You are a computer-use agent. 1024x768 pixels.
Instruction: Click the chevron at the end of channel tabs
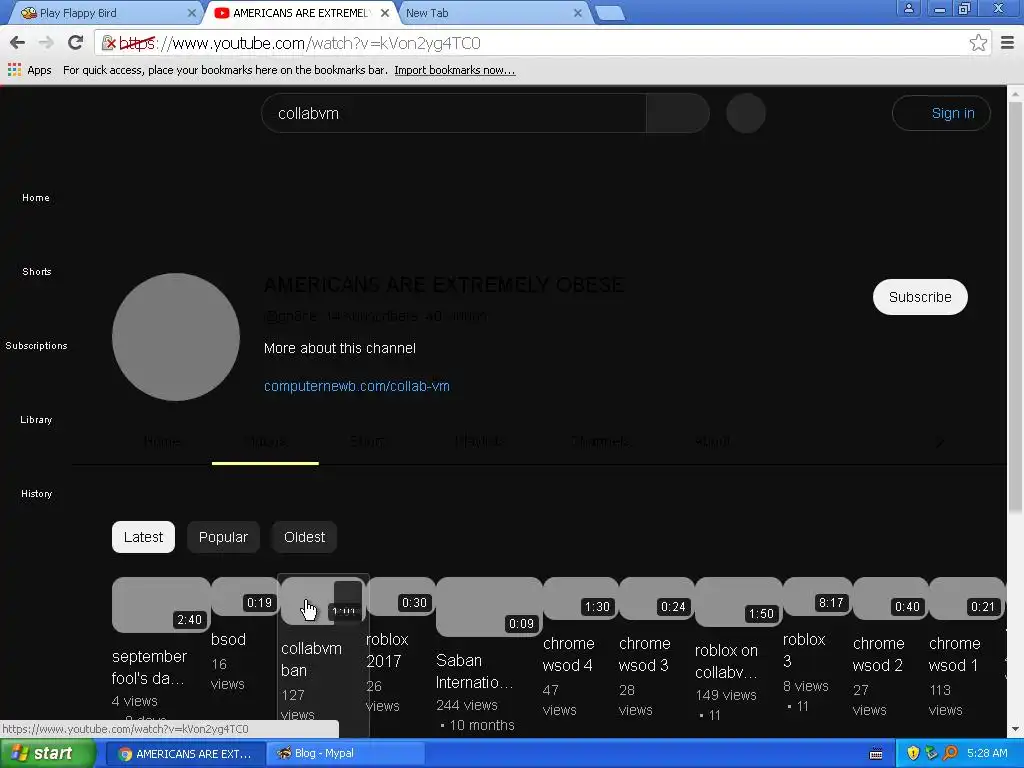[x=940, y=443]
